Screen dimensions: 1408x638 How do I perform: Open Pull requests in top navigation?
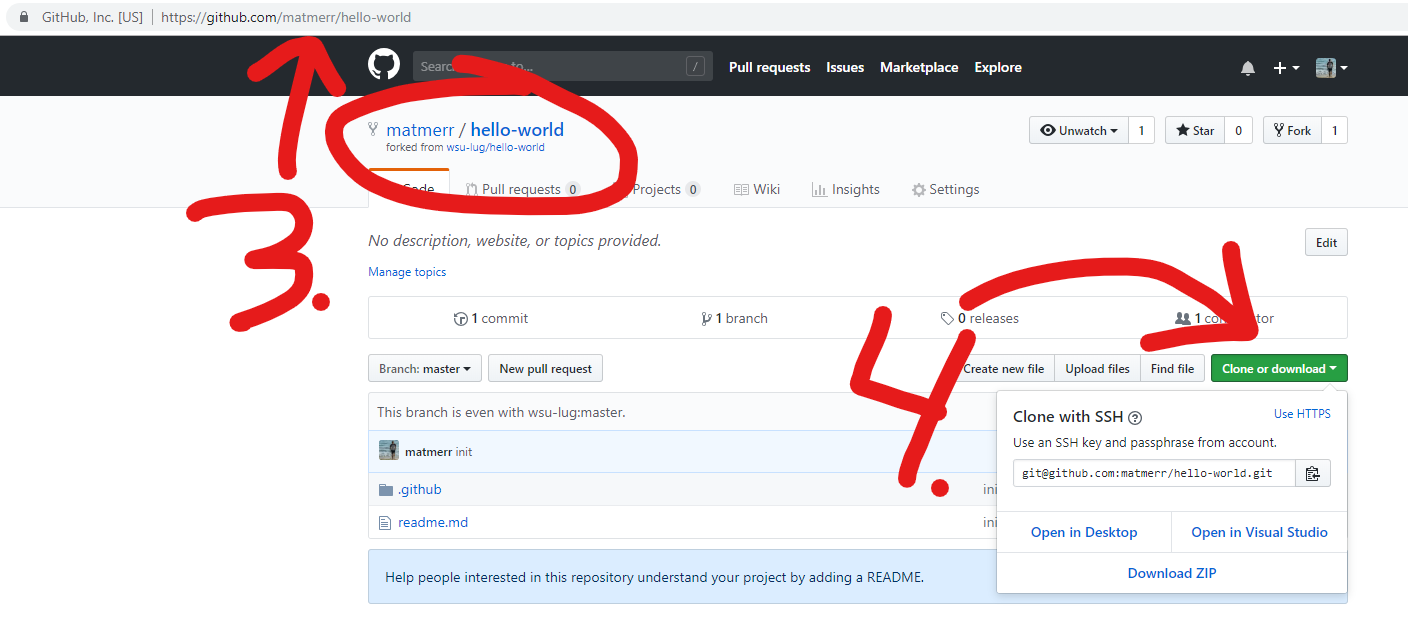pyautogui.click(x=769, y=67)
